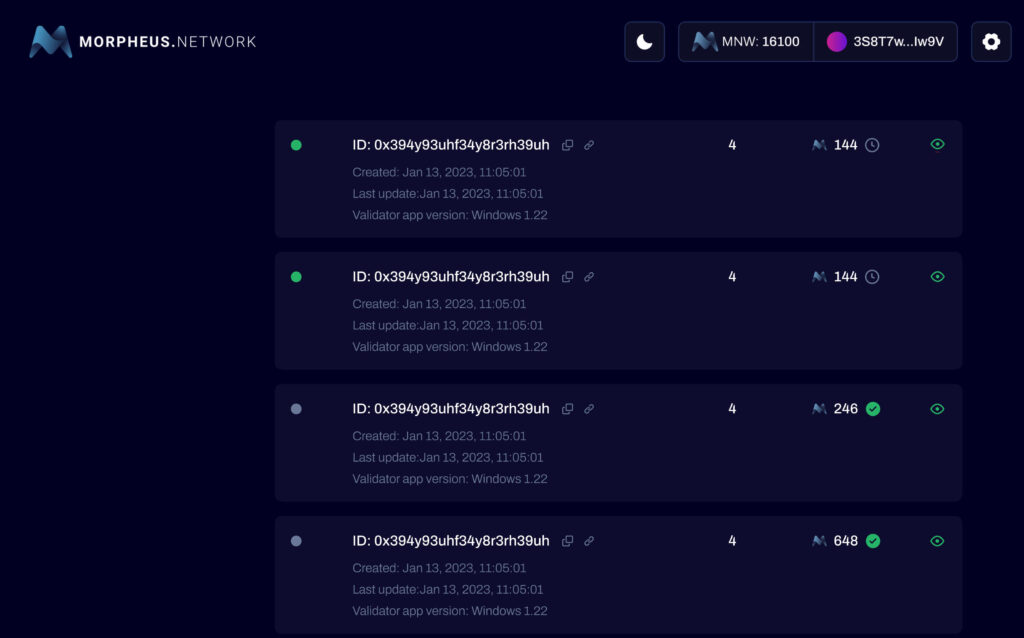This screenshot has width=1024, height=638.
Task: Toggle dark mode with the moon icon
Action: coord(644,42)
